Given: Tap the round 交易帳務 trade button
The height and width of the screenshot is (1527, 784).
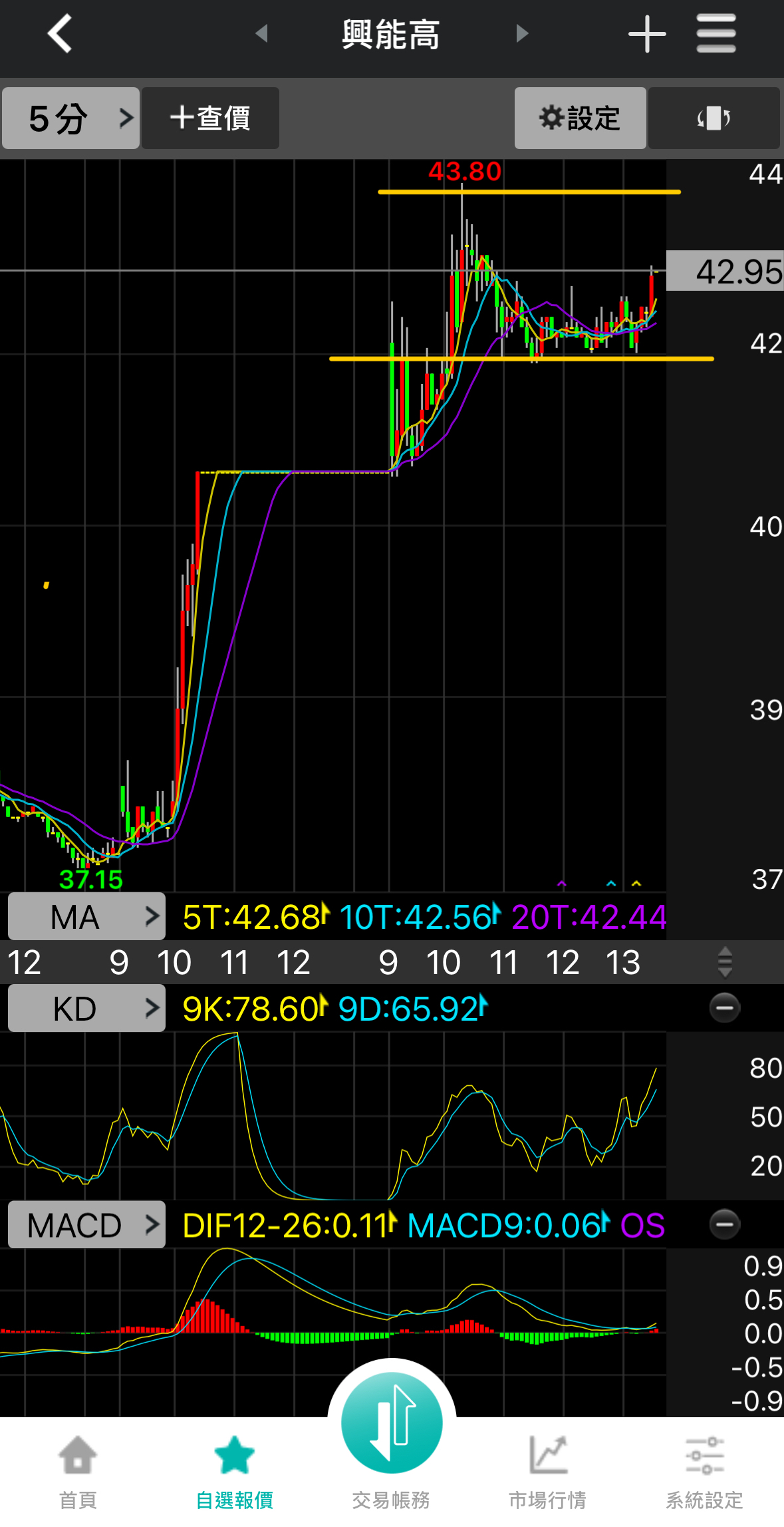Looking at the screenshot, I should click(392, 1423).
